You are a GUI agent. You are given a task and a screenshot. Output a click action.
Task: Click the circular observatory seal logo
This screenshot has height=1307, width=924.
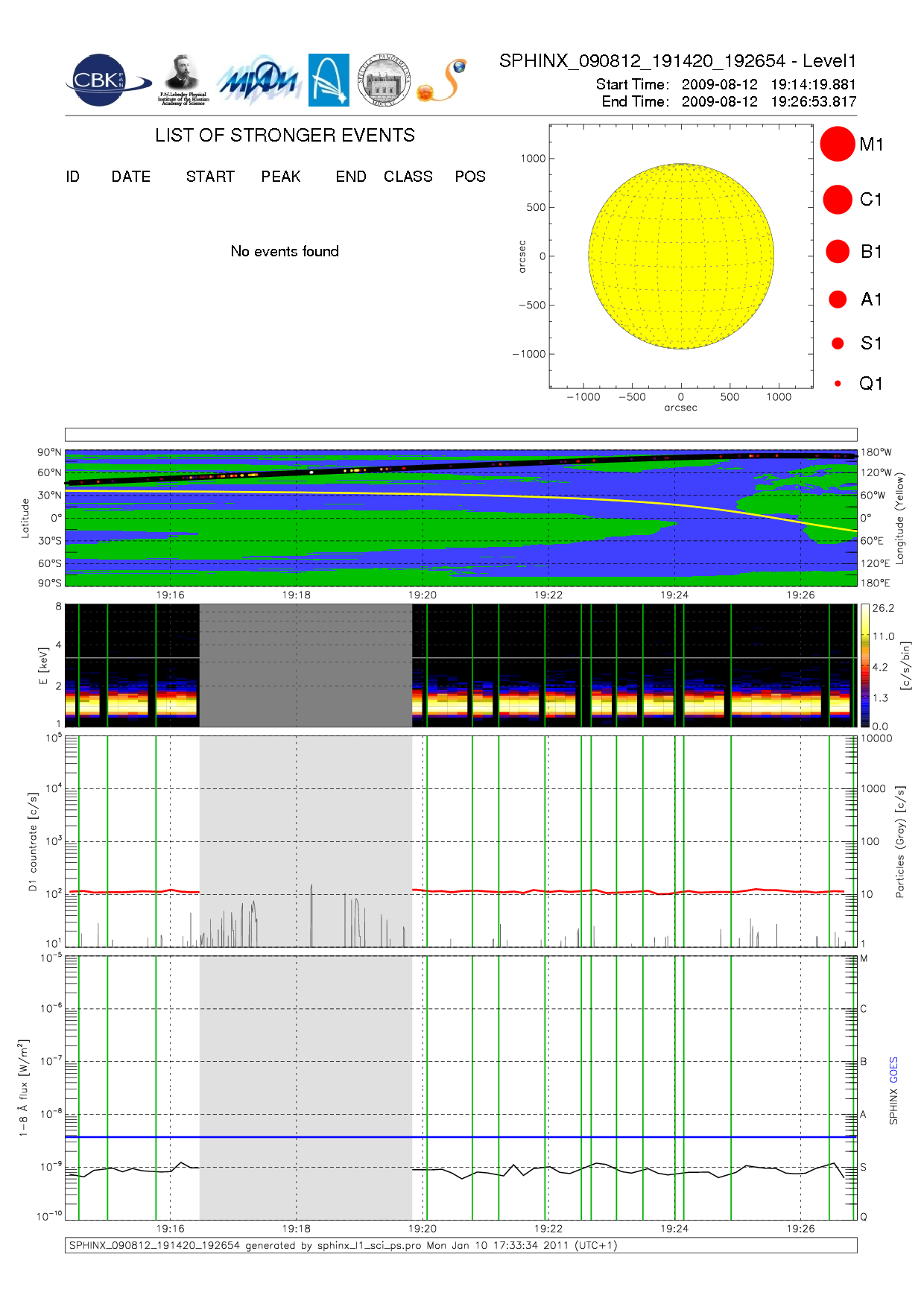click(384, 80)
